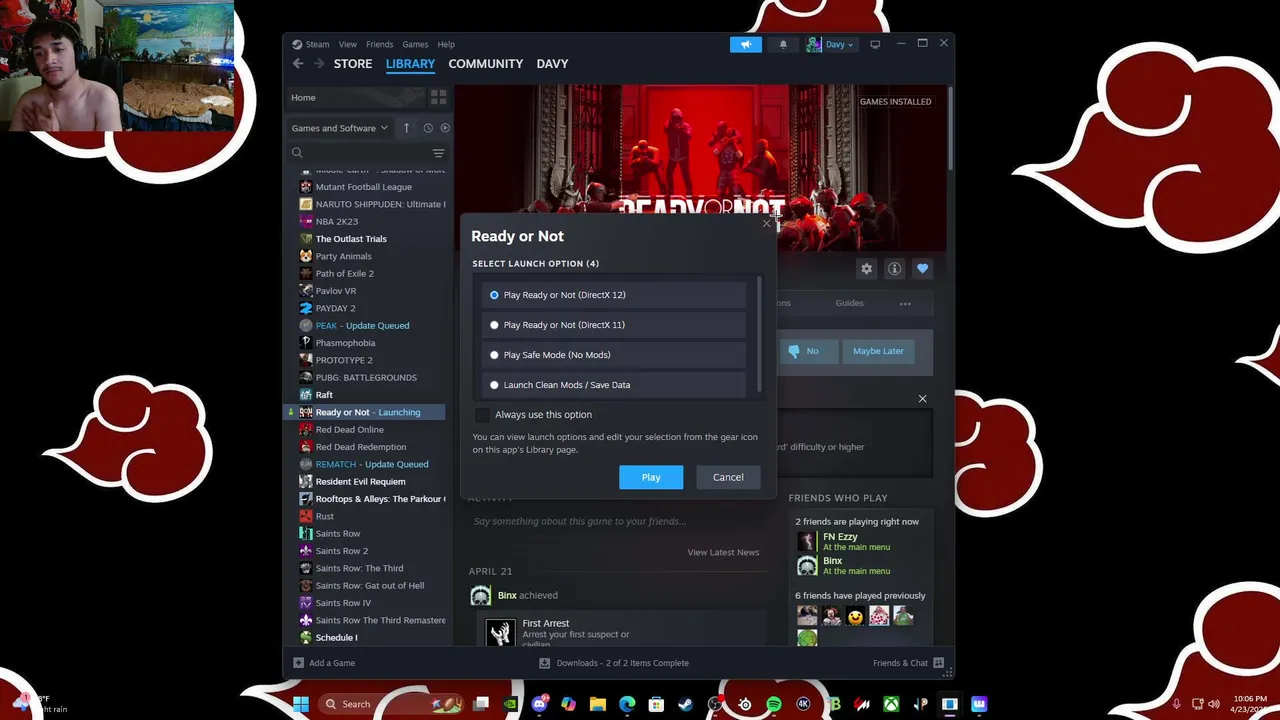Click the activity comment input field
The height and width of the screenshot is (720, 1280).
click(617, 521)
